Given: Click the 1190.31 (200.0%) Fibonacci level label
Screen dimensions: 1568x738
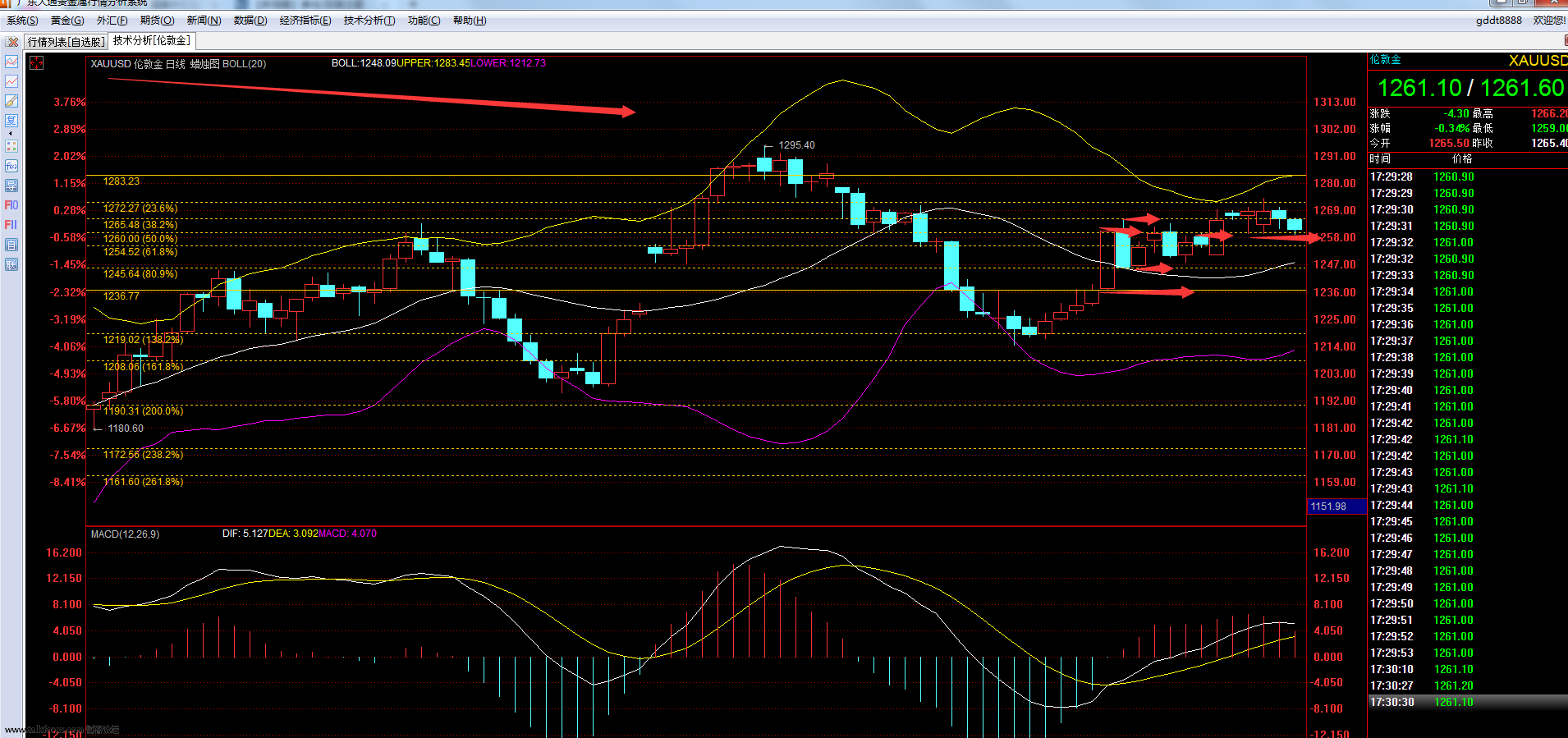Looking at the screenshot, I should 144,411.
